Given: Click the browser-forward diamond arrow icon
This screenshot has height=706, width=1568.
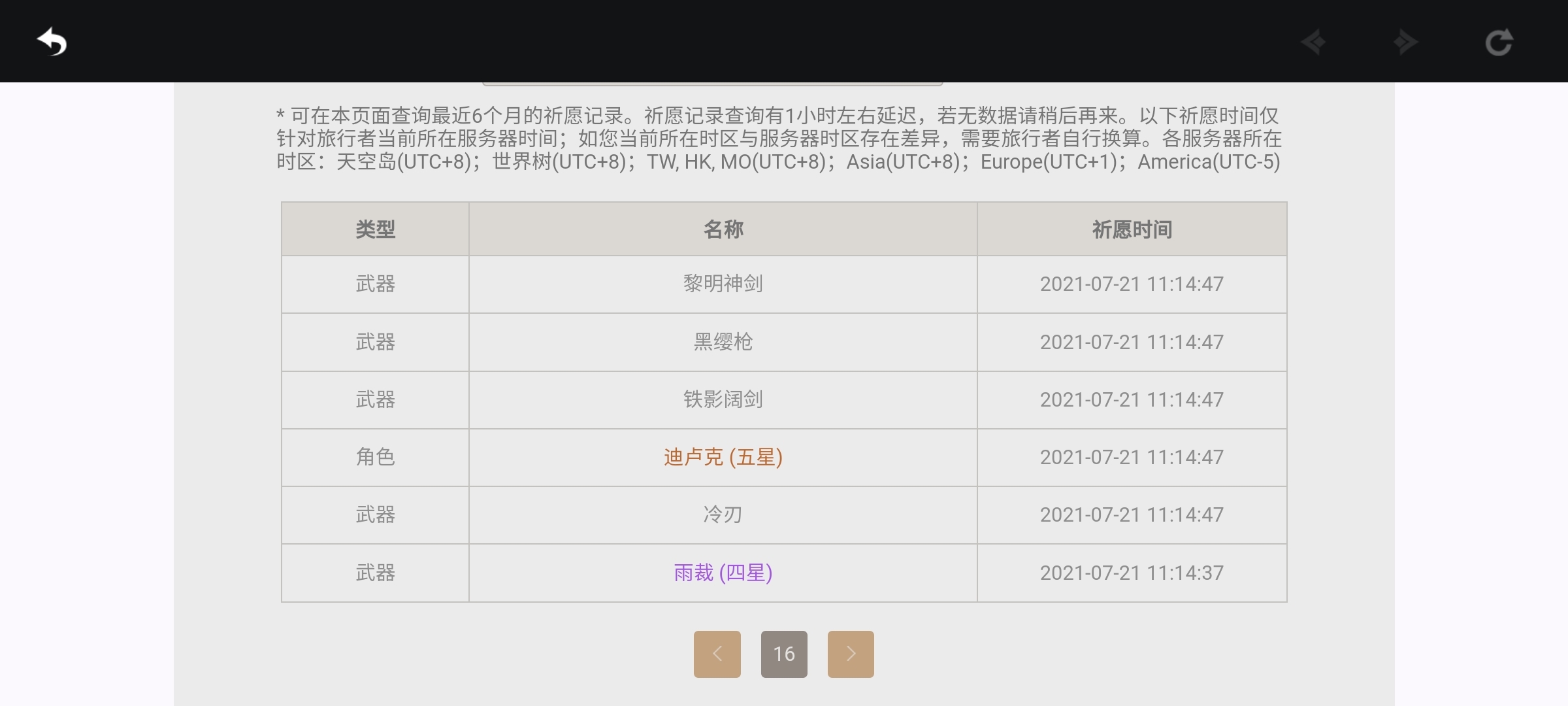Looking at the screenshot, I should (1405, 42).
